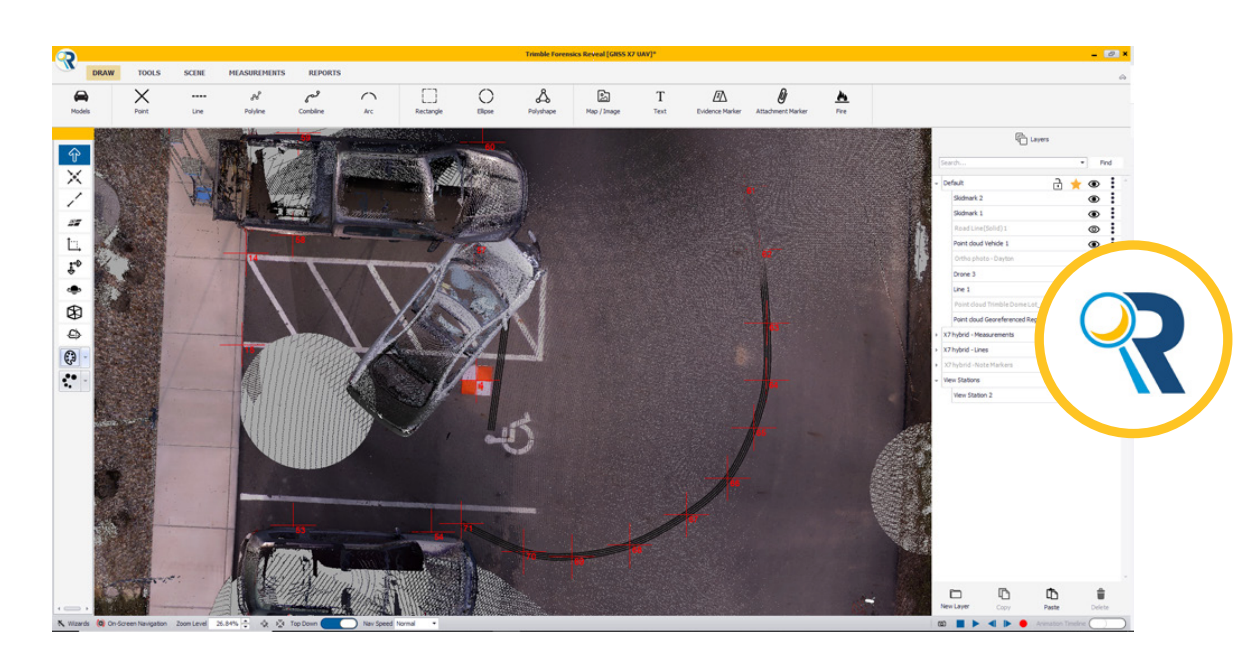Click the Arc drawing tool
Image resolution: width=1248 pixels, height=668 pixels.
[368, 100]
